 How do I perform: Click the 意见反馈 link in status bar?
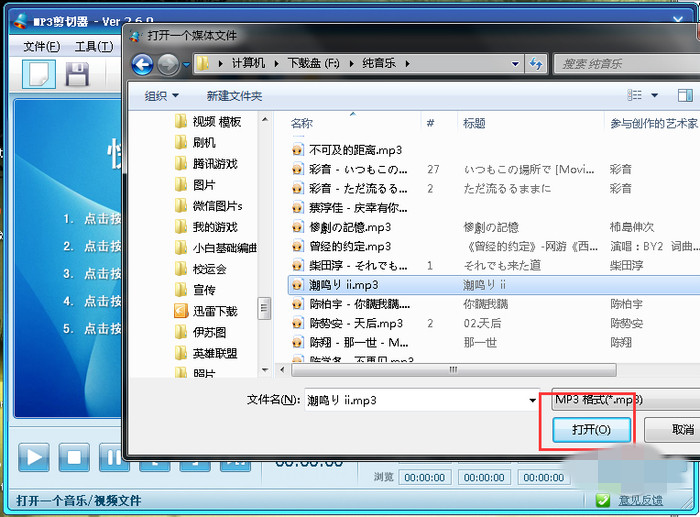640,500
